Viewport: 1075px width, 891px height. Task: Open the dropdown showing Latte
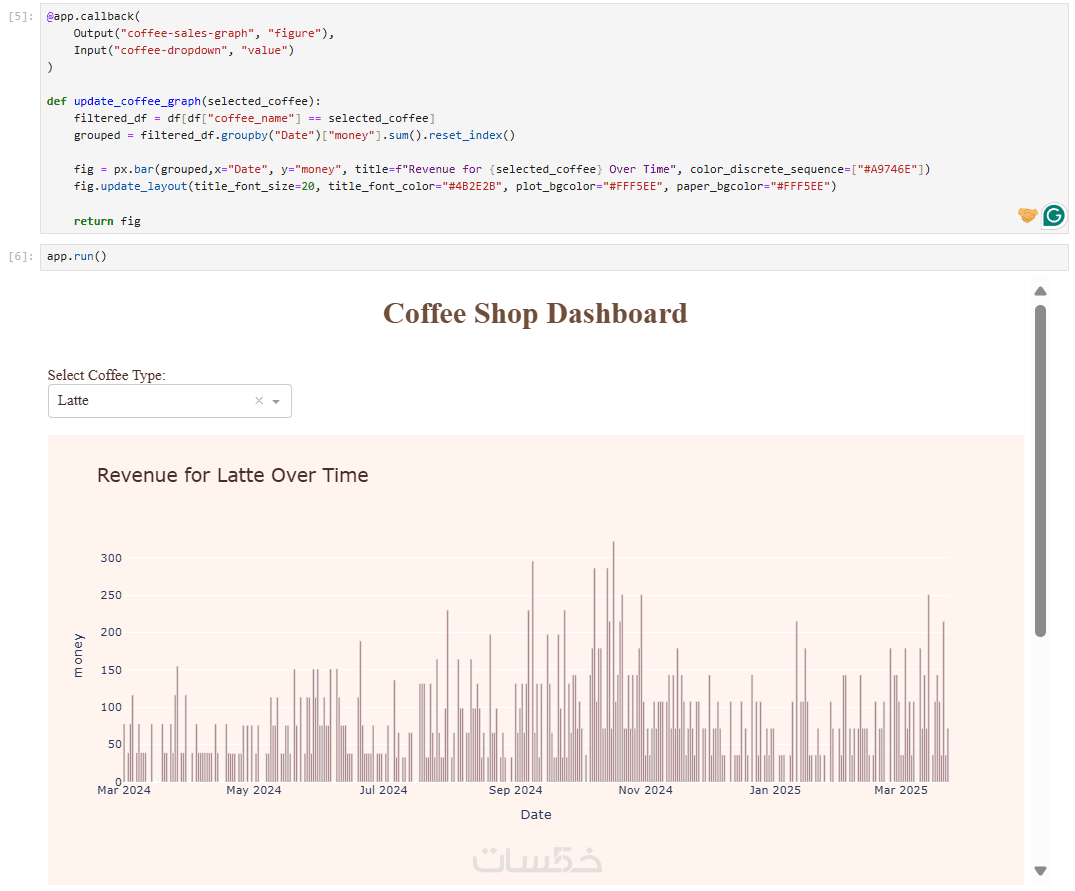coord(150,401)
